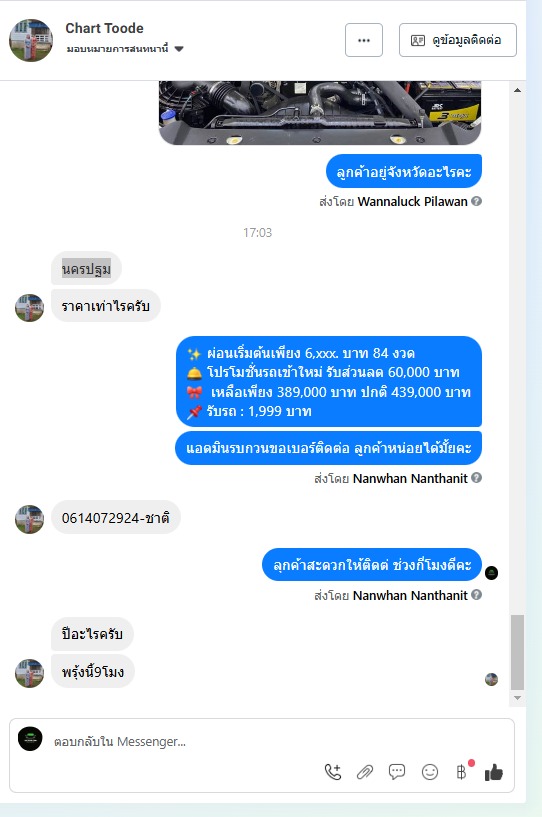Click the chat scrollbar thumb

point(517,652)
